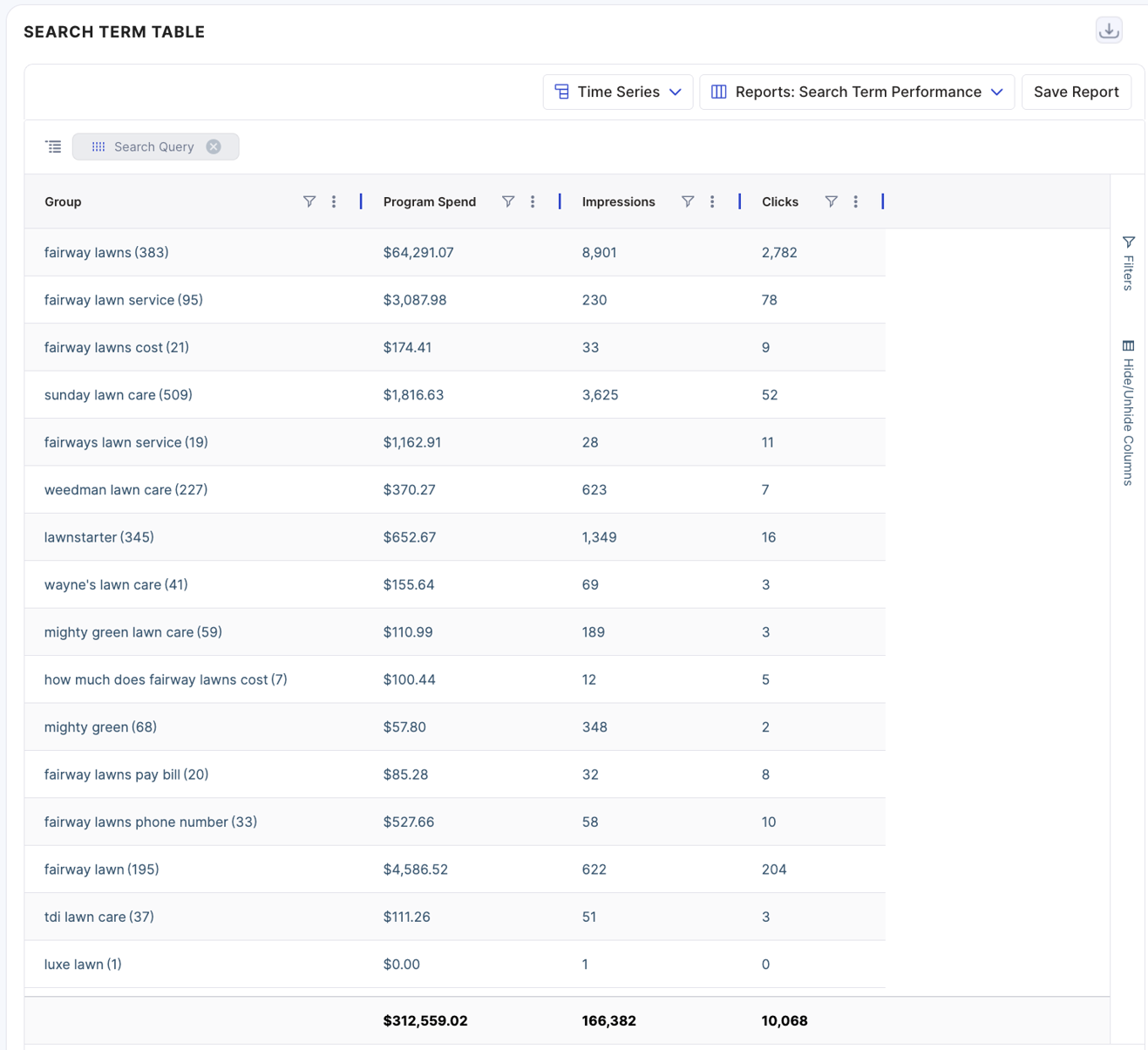Expand the fairway lawns (383) group row

106,253
